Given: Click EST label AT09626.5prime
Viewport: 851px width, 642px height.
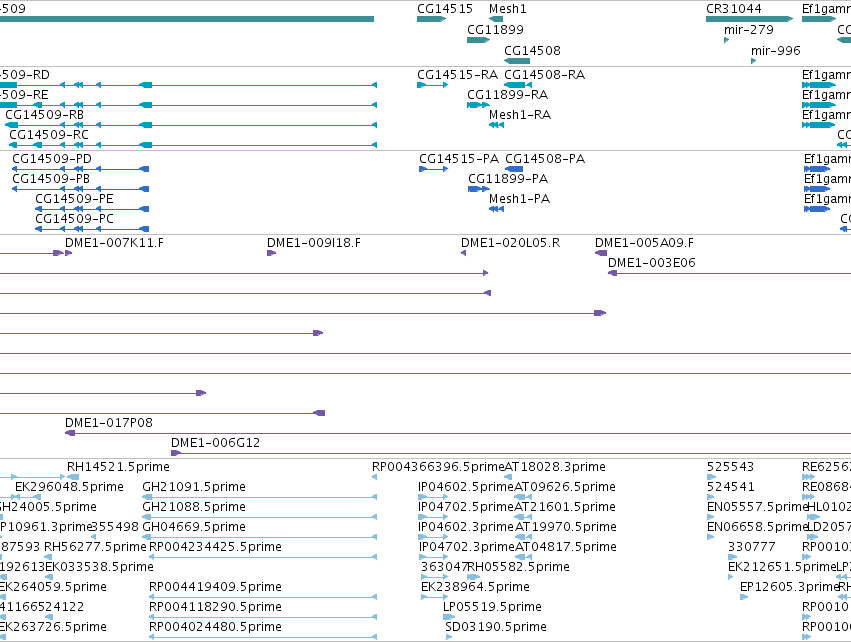Looking at the screenshot, I should (564, 487).
